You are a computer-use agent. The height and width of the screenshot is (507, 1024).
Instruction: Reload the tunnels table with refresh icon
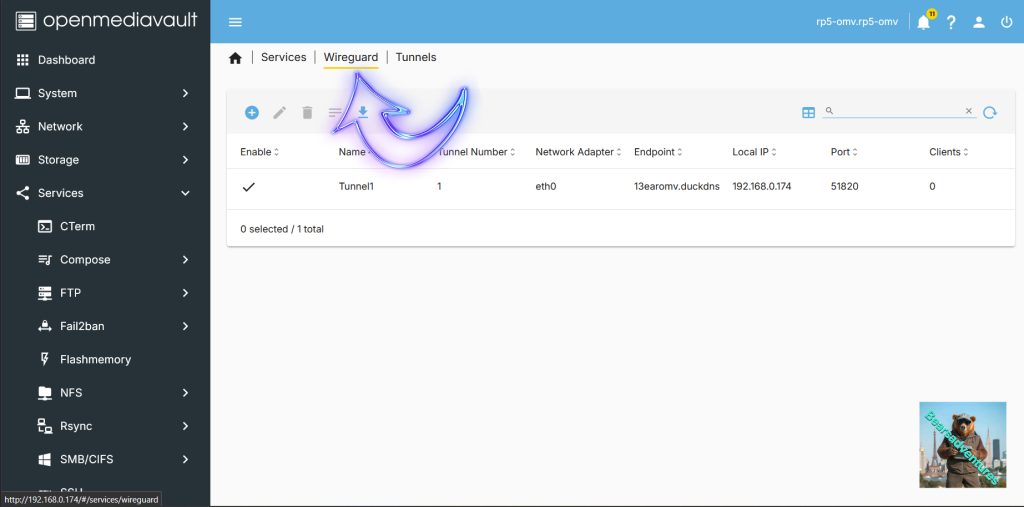pyautogui.click(x=990, y=113)
